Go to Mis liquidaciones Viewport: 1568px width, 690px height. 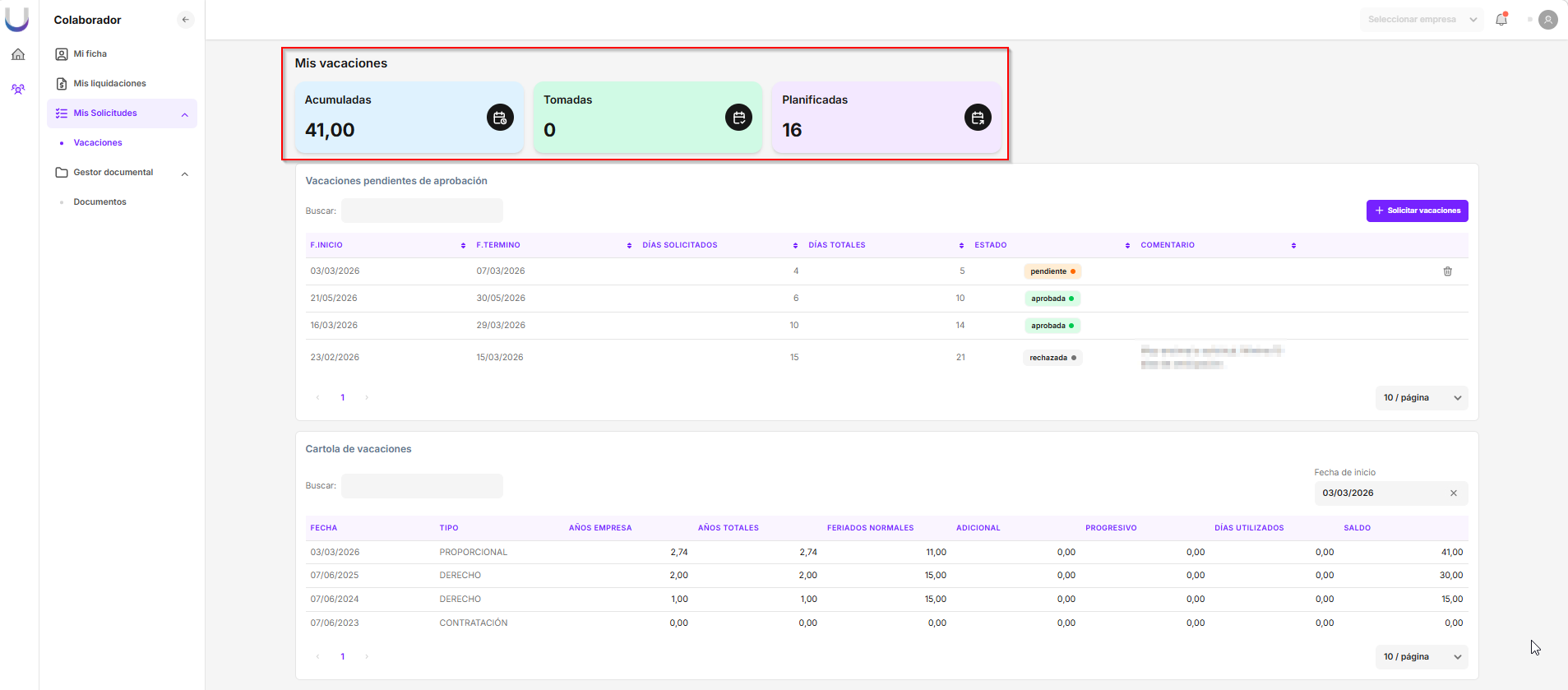point(109,84)
